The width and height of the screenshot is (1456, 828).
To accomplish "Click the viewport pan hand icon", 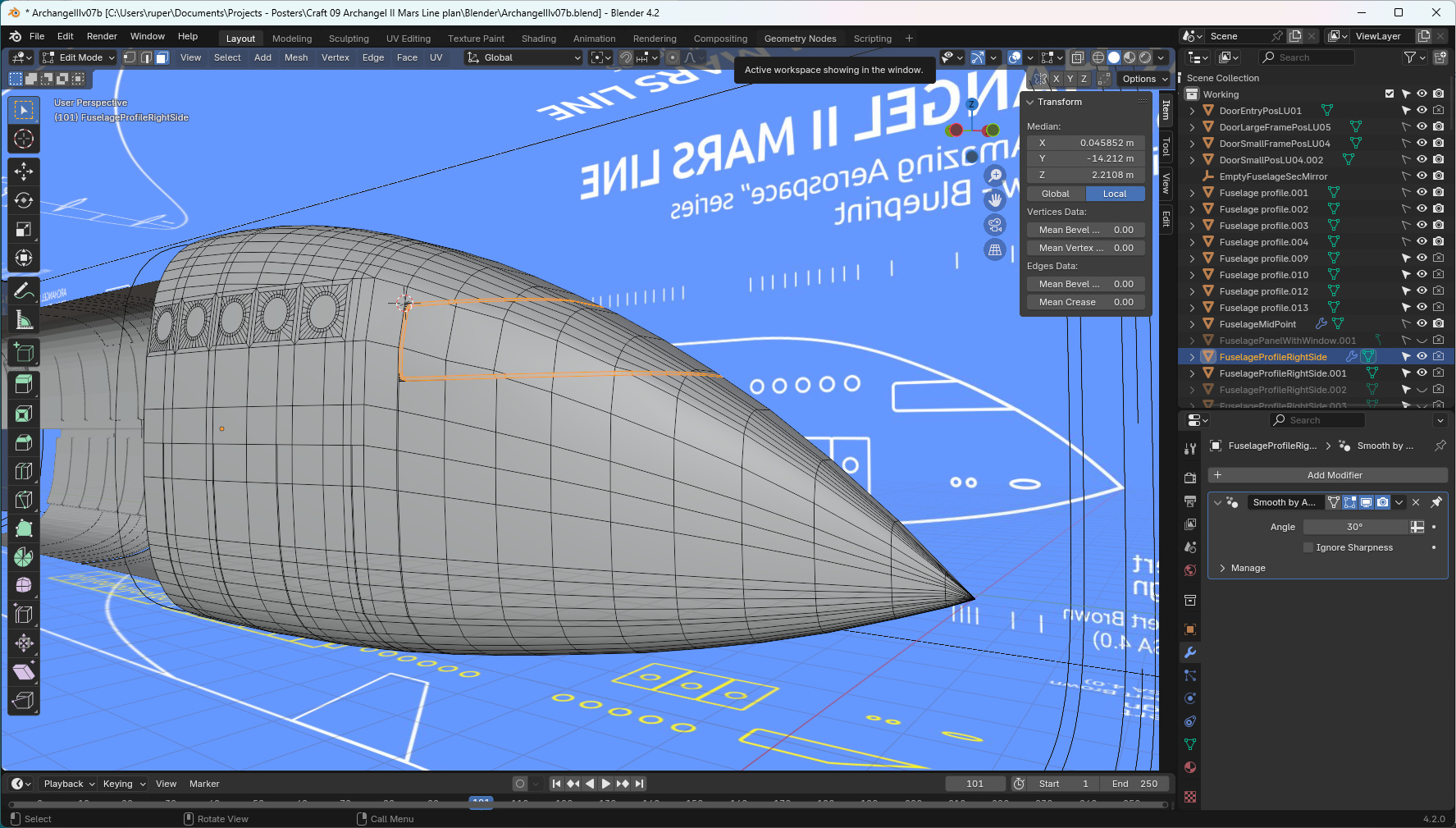I will (995, 199).
